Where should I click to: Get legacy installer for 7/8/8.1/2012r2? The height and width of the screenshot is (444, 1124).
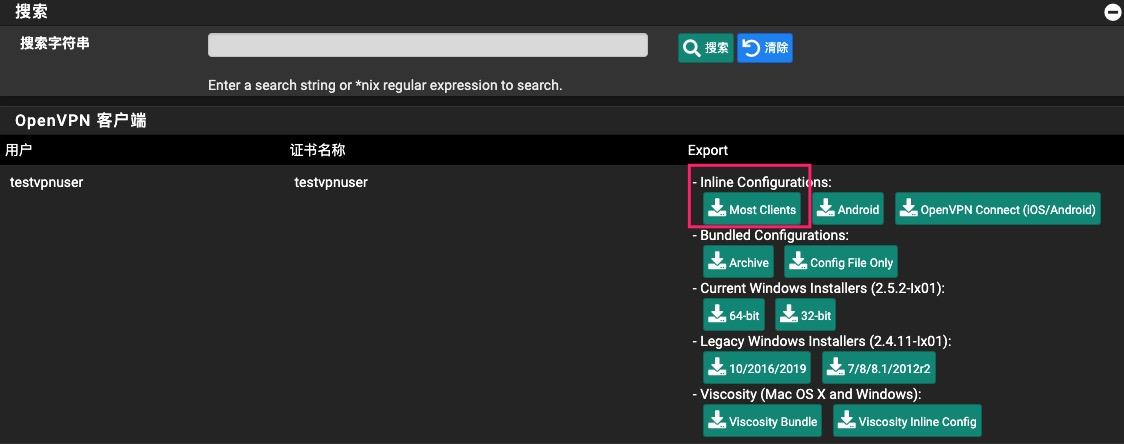pyautogui.click(x=878, y=369)
